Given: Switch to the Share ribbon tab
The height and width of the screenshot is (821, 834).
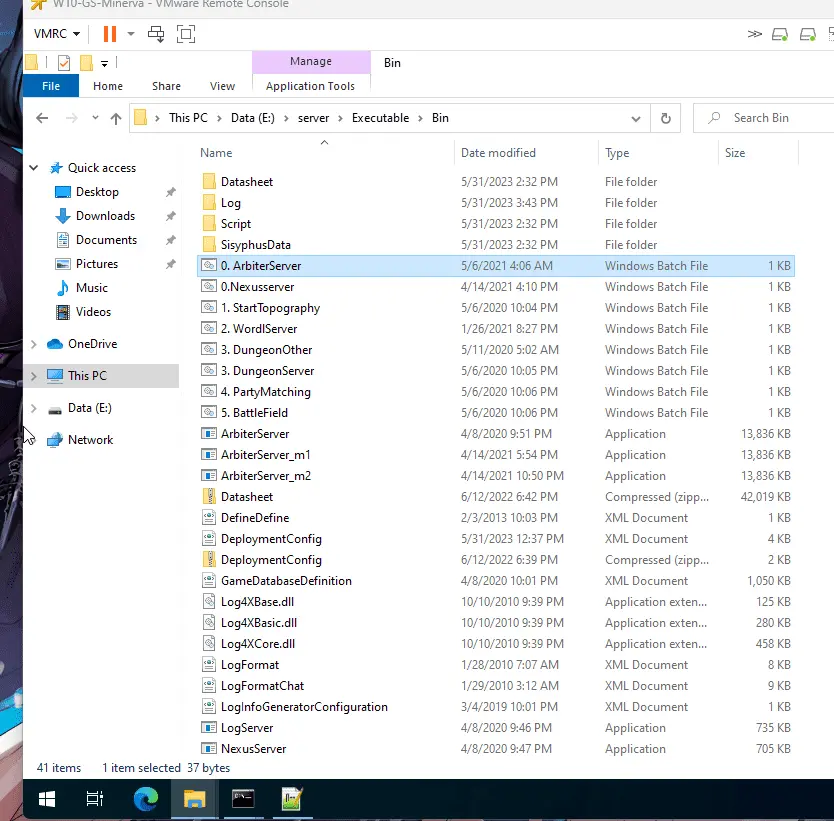Looking at the screenshot, I should pos(166,86).
